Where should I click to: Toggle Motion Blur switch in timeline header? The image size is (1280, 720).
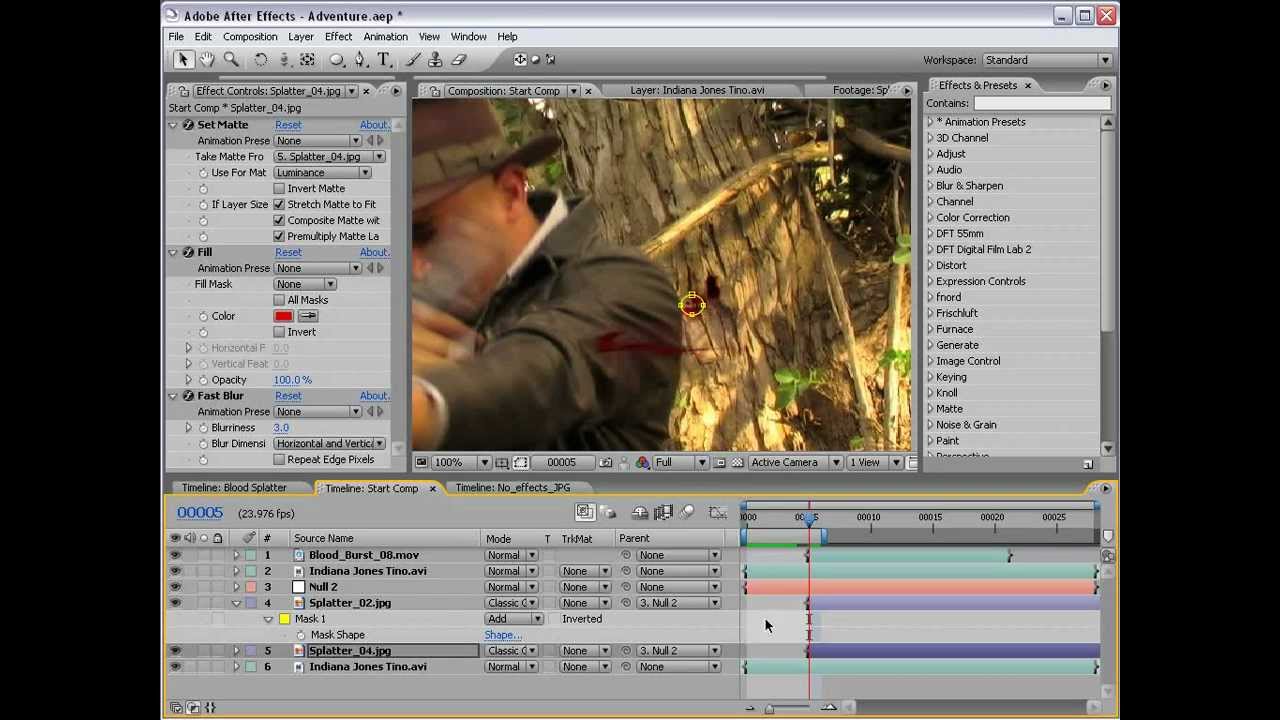click(688, 513)
